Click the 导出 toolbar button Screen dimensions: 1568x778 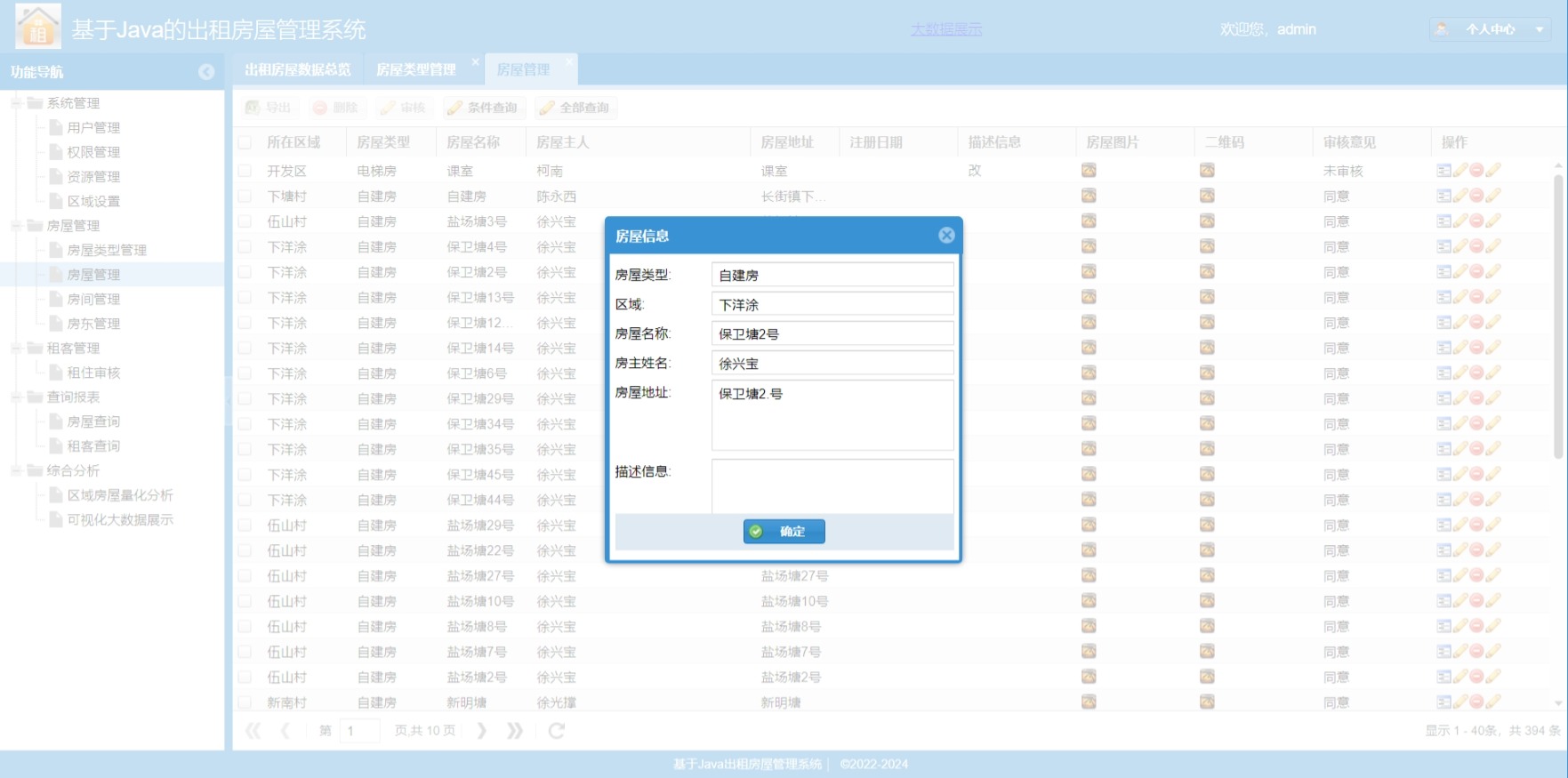269,108
